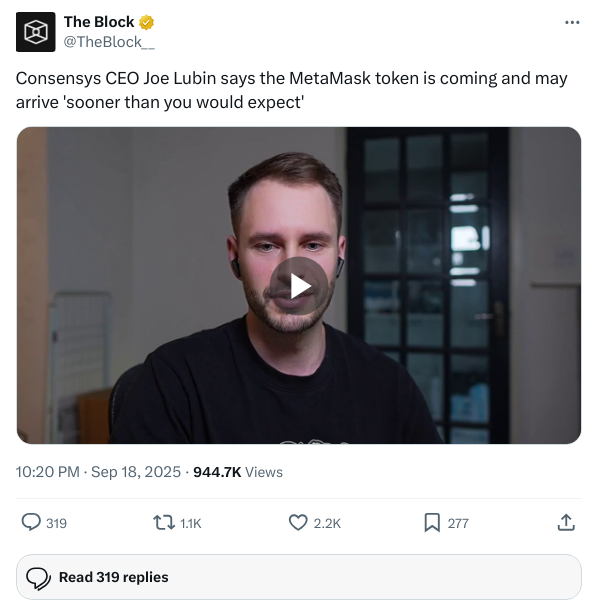The height and width of the screenshot is (608, 598).
Task: Open the 944.7K Views count
Action: 238,472
